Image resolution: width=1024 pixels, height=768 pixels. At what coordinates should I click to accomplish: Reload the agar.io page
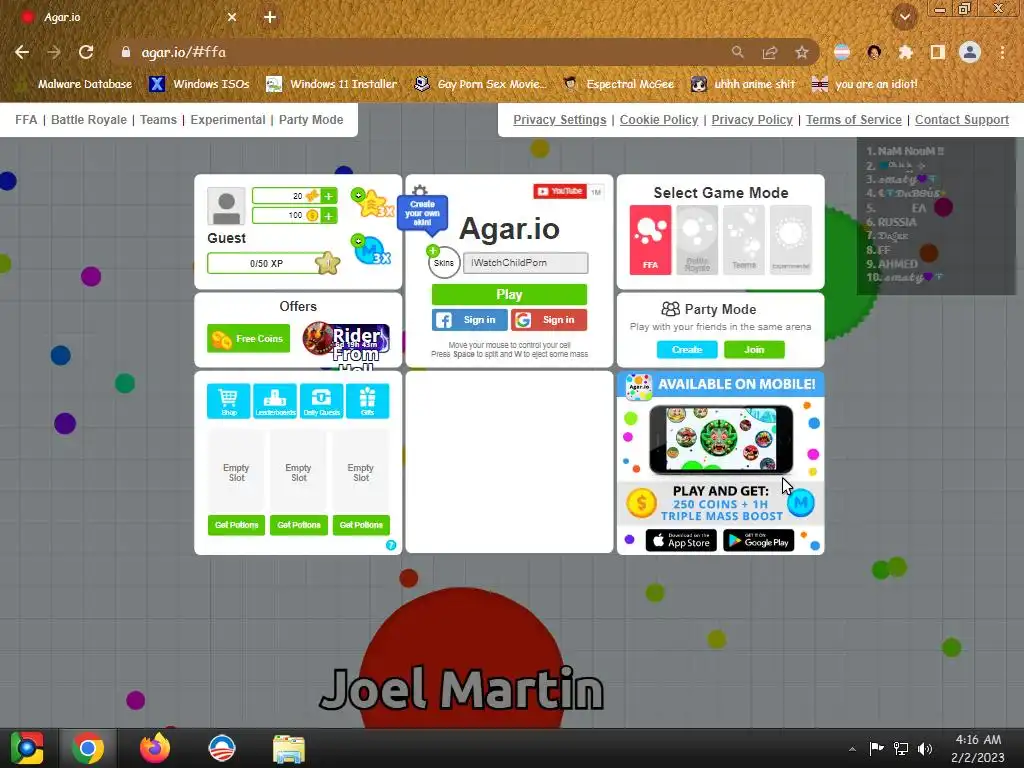(x=86, y=52)
